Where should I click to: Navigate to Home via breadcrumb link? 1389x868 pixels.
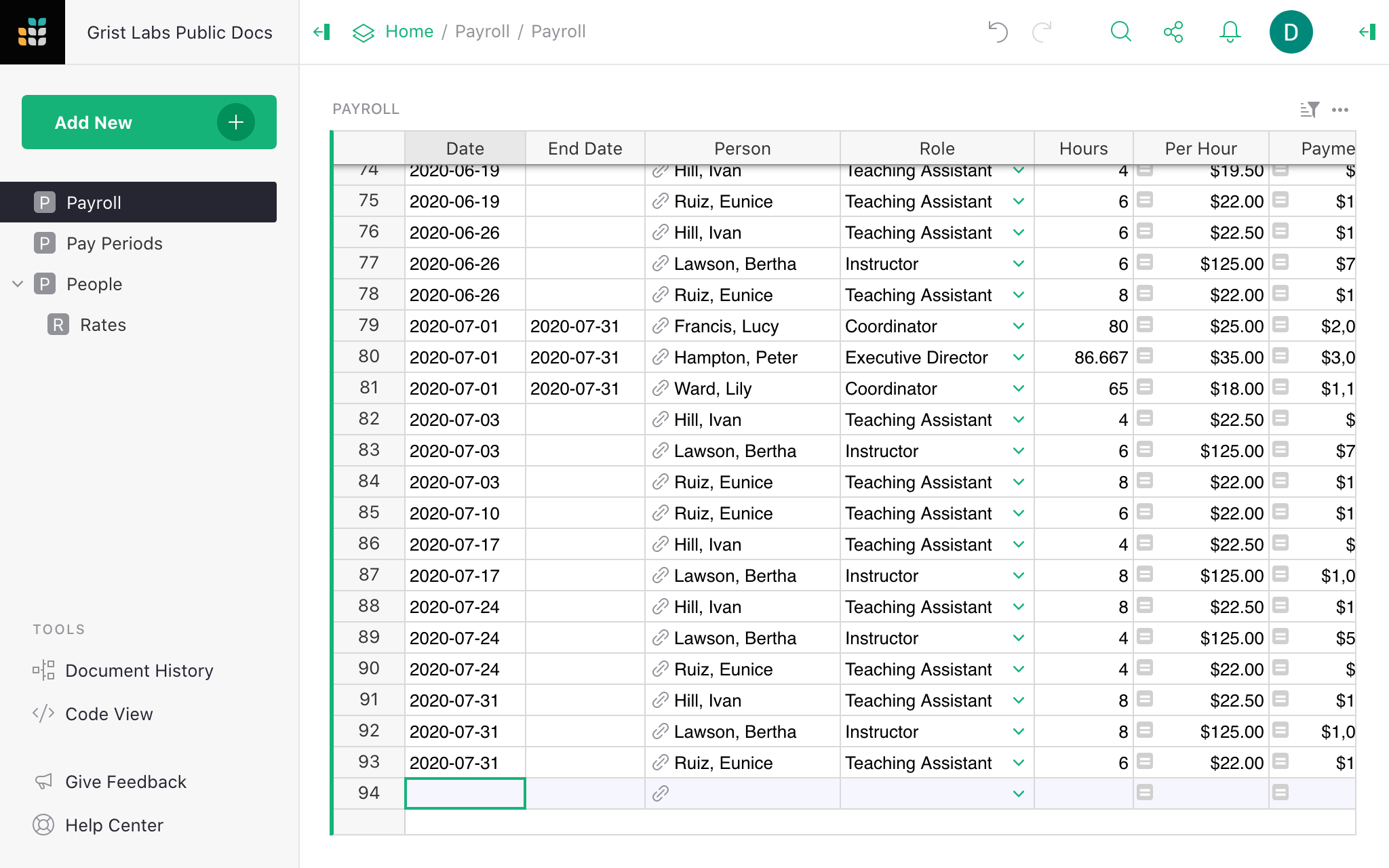tap(409, 31)
